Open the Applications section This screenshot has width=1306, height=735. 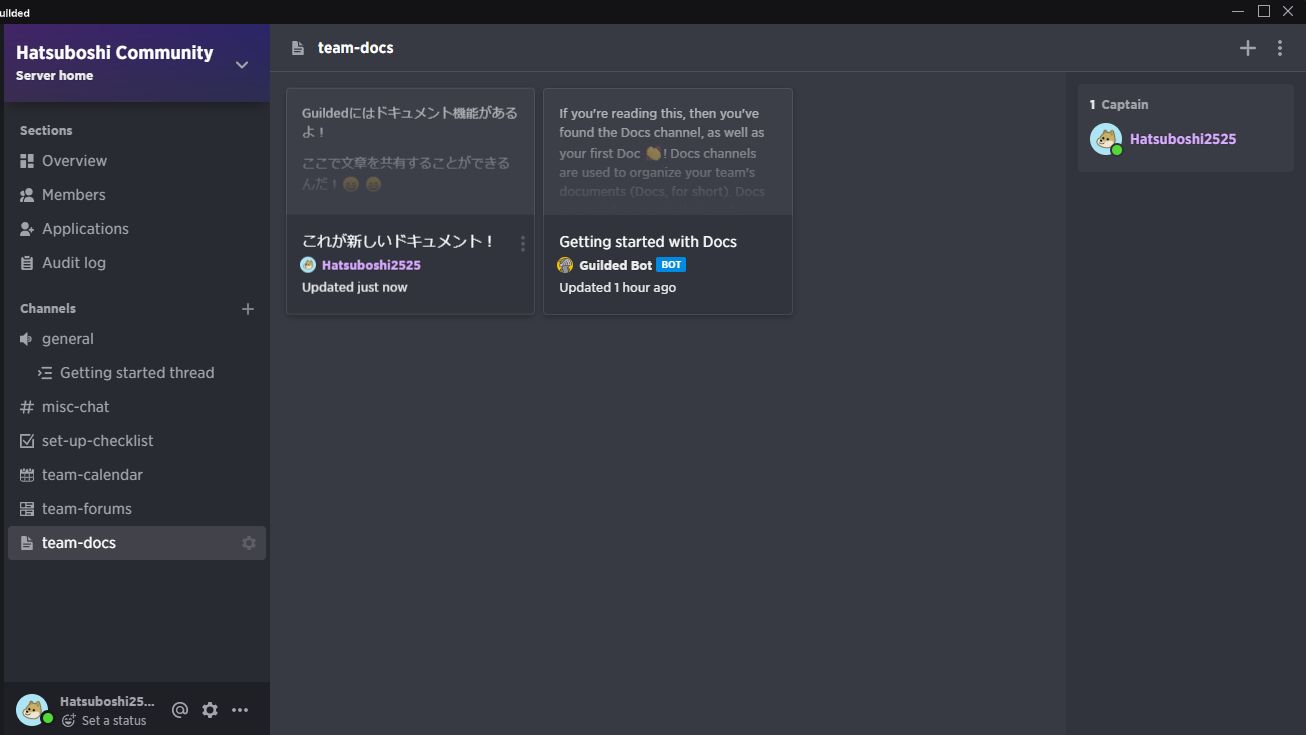pos(137,229)
